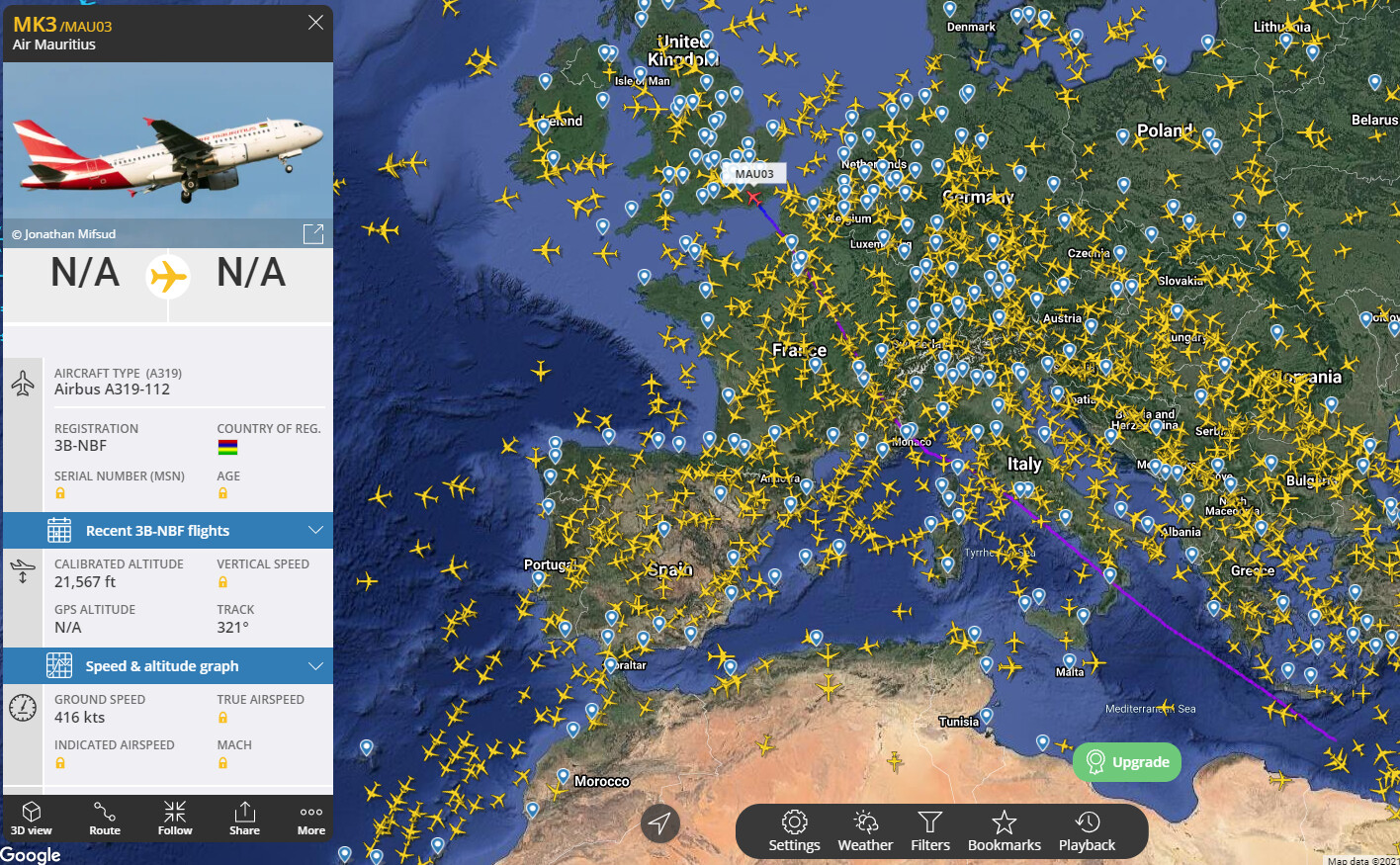Click the Mauritius flag icon
This screenshot has width=1400, height=865.
click(227, 448)
